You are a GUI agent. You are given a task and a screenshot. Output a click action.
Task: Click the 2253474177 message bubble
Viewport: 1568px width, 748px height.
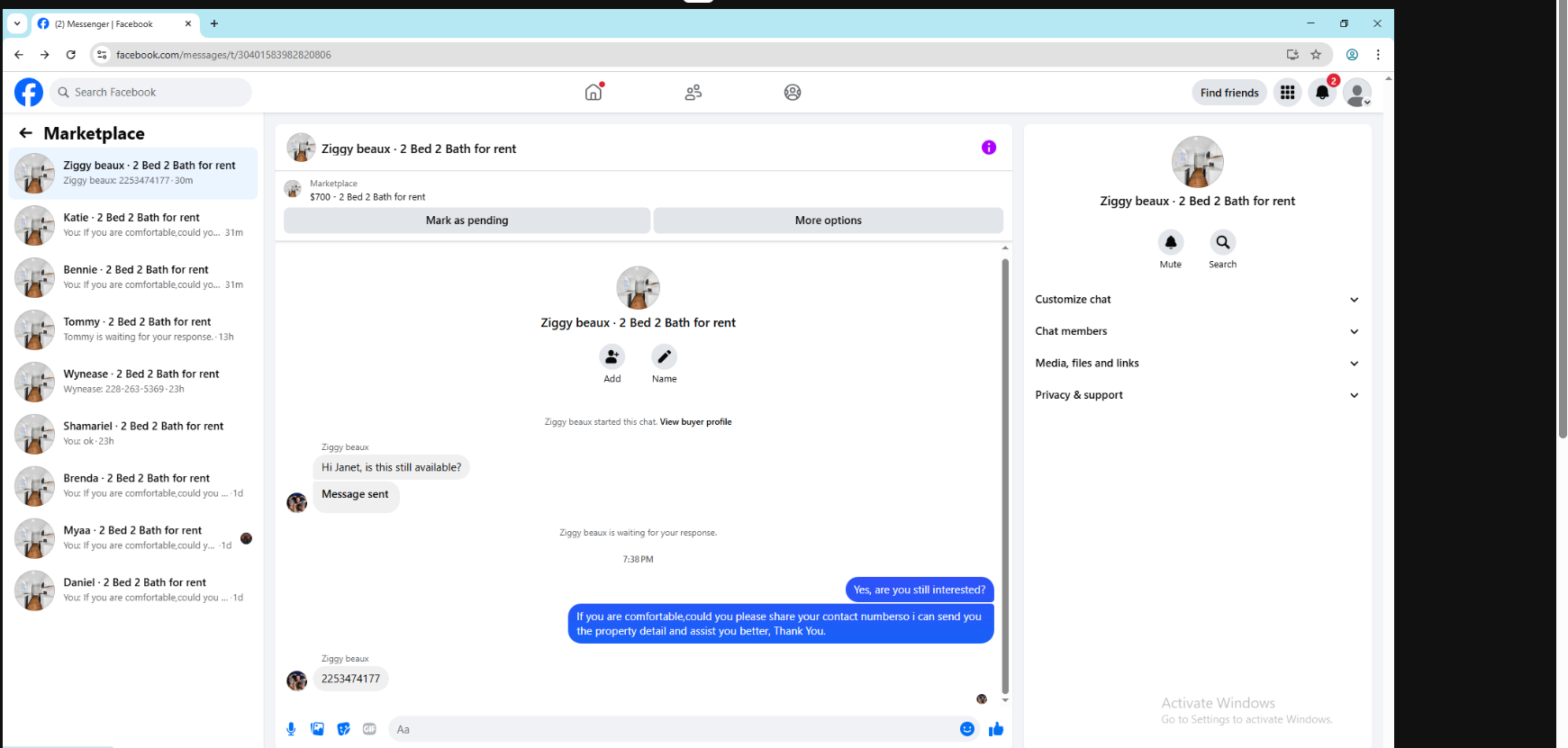coord(351,680)
